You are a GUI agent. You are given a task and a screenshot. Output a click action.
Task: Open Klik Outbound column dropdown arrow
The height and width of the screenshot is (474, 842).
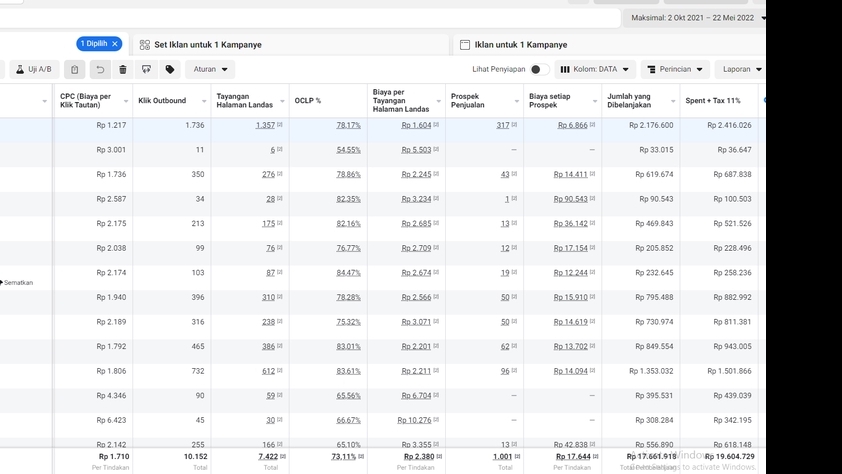204,101
